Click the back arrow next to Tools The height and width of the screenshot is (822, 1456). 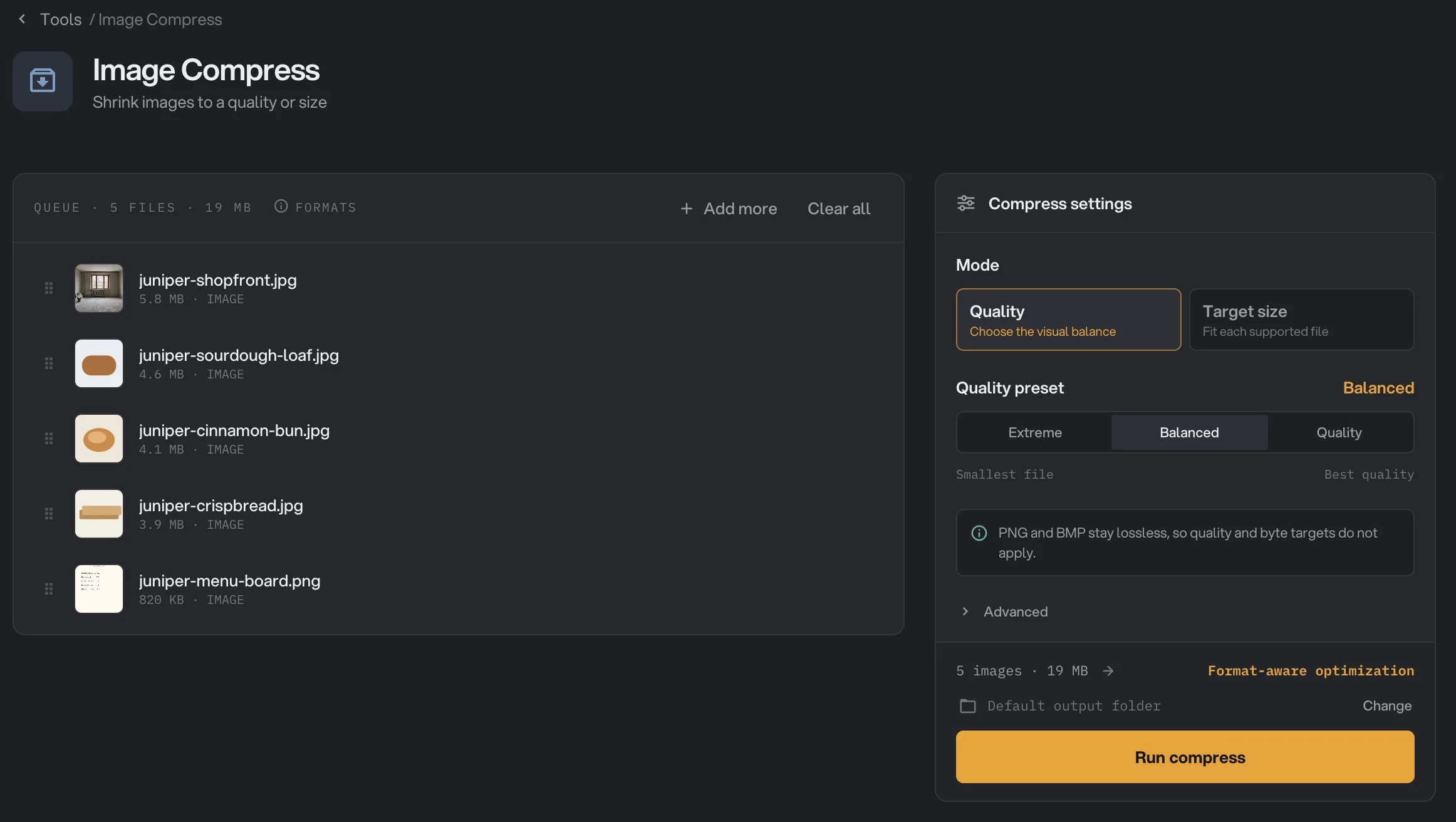click(23, 19)
